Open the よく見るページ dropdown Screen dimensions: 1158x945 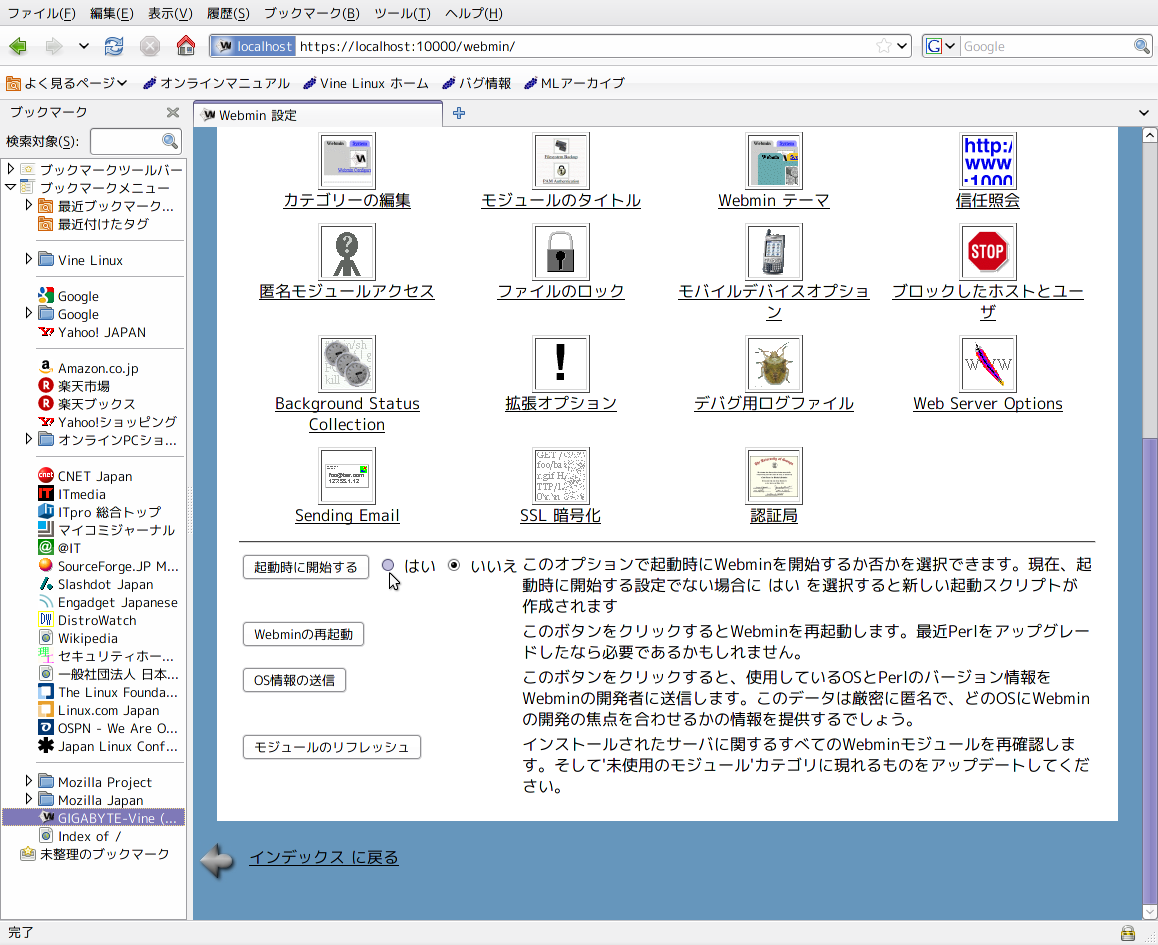(x=67, y=83)
